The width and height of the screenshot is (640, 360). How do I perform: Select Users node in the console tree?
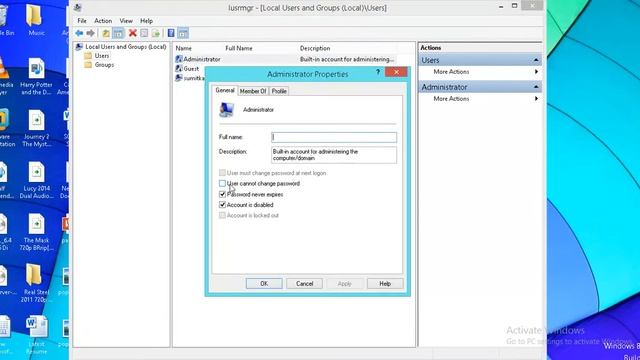tap(102, 56)
